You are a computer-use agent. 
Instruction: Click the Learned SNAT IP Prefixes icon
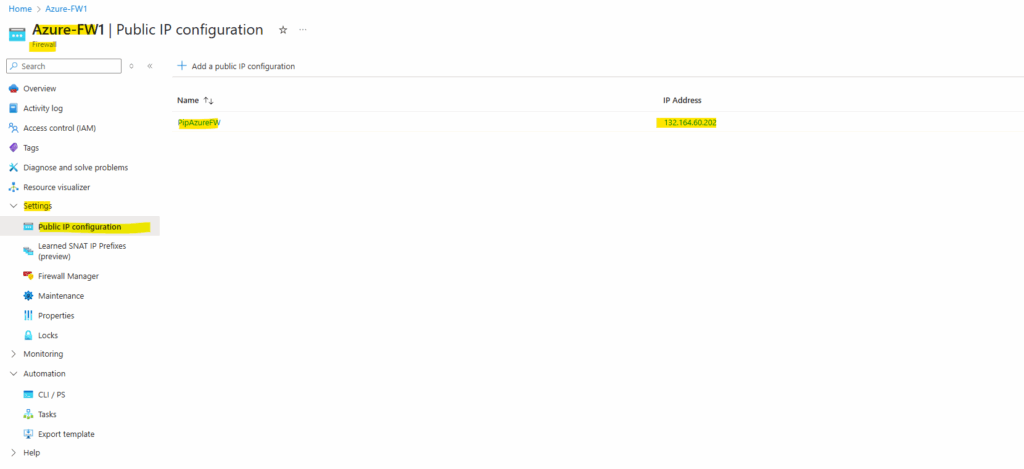pos(28,251)
